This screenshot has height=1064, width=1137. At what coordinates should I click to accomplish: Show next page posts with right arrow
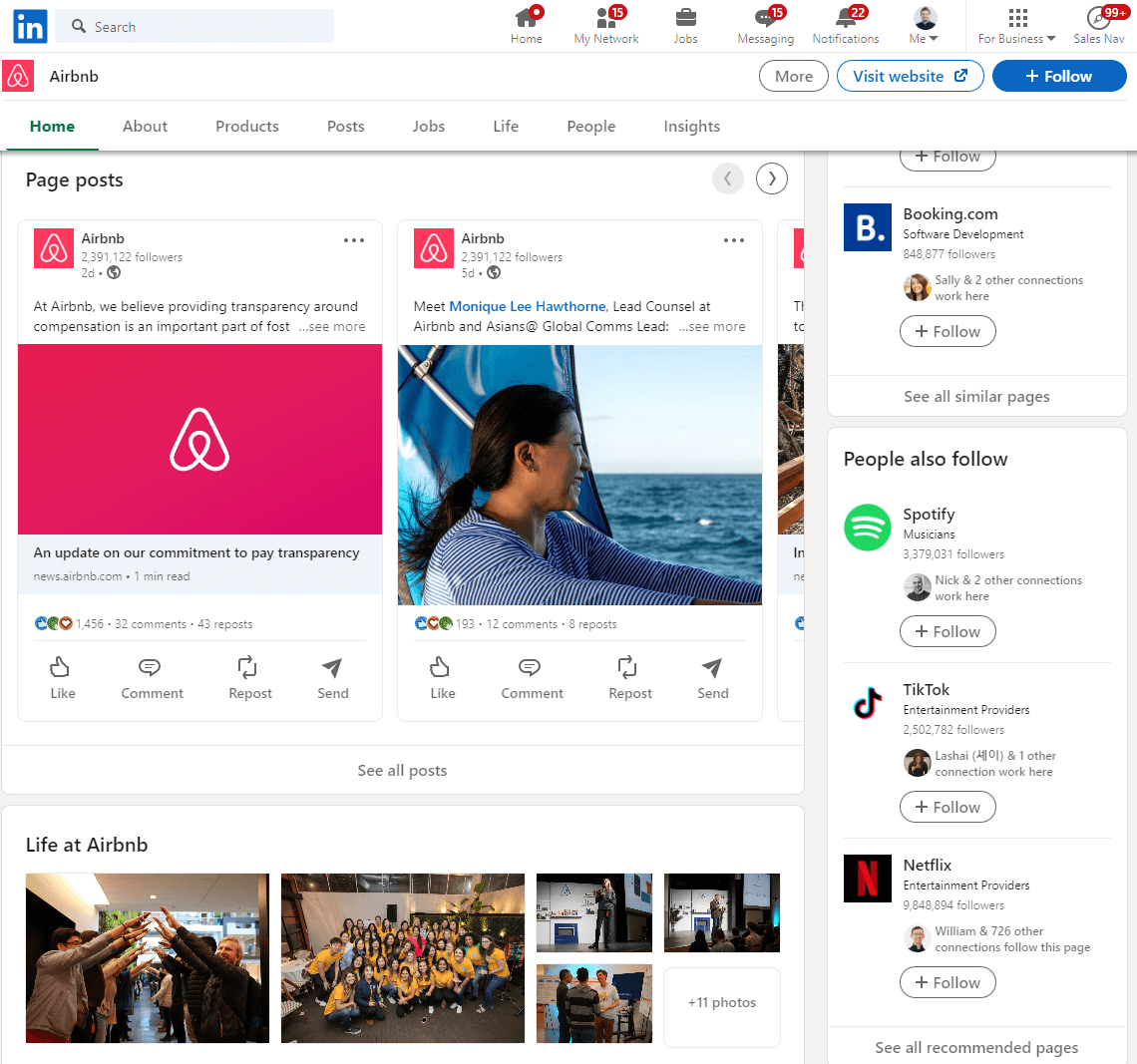pos(771,178)
